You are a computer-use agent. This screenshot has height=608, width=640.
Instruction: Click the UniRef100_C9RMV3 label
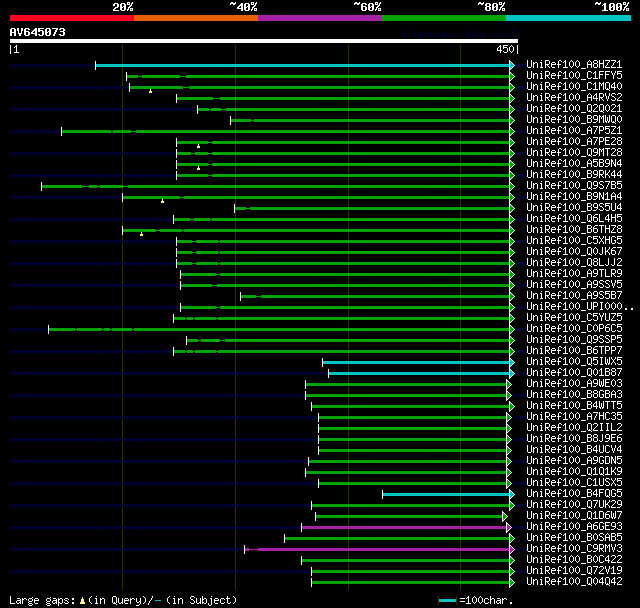574,549
